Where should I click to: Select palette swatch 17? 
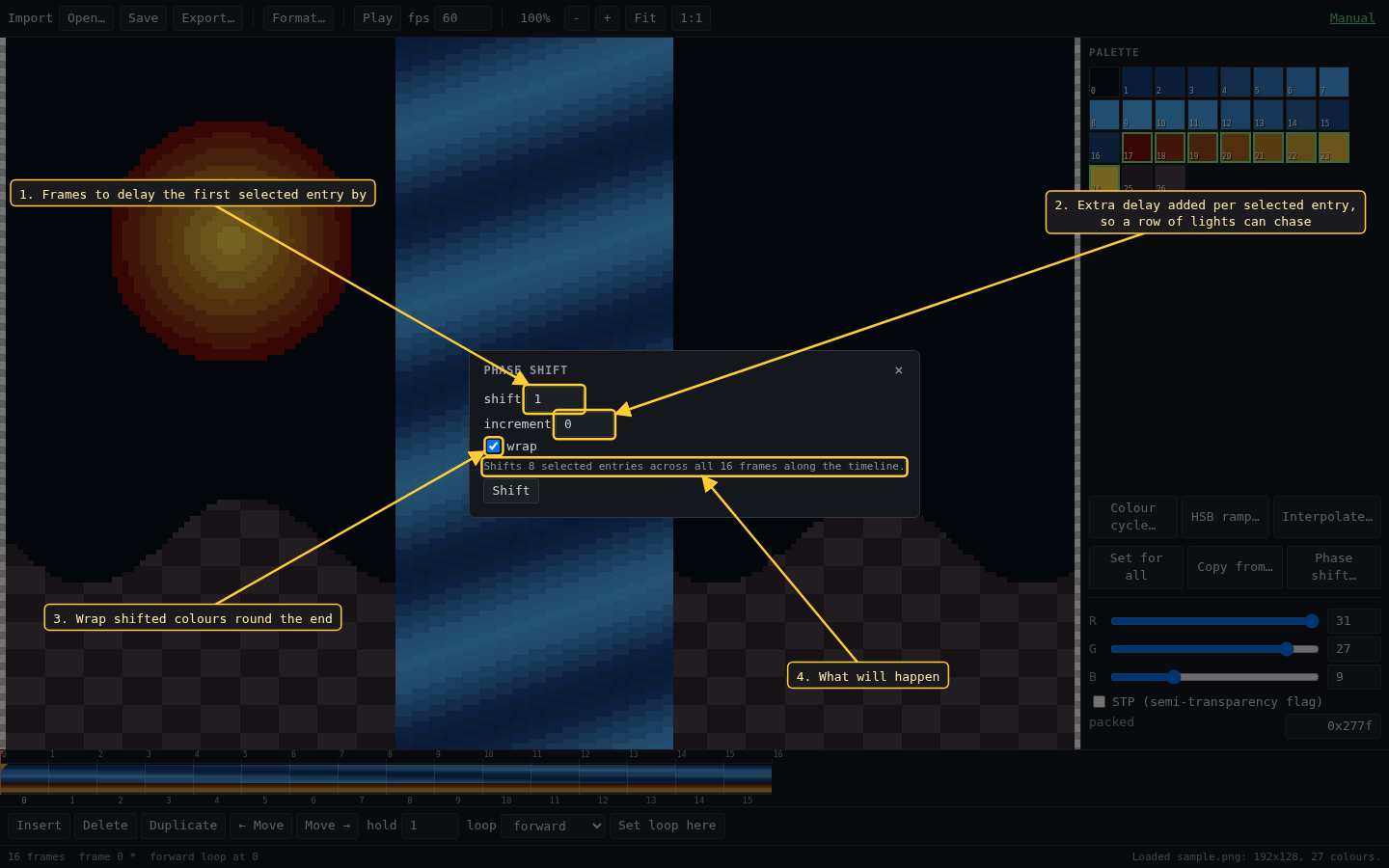[x=1137, y=148]
